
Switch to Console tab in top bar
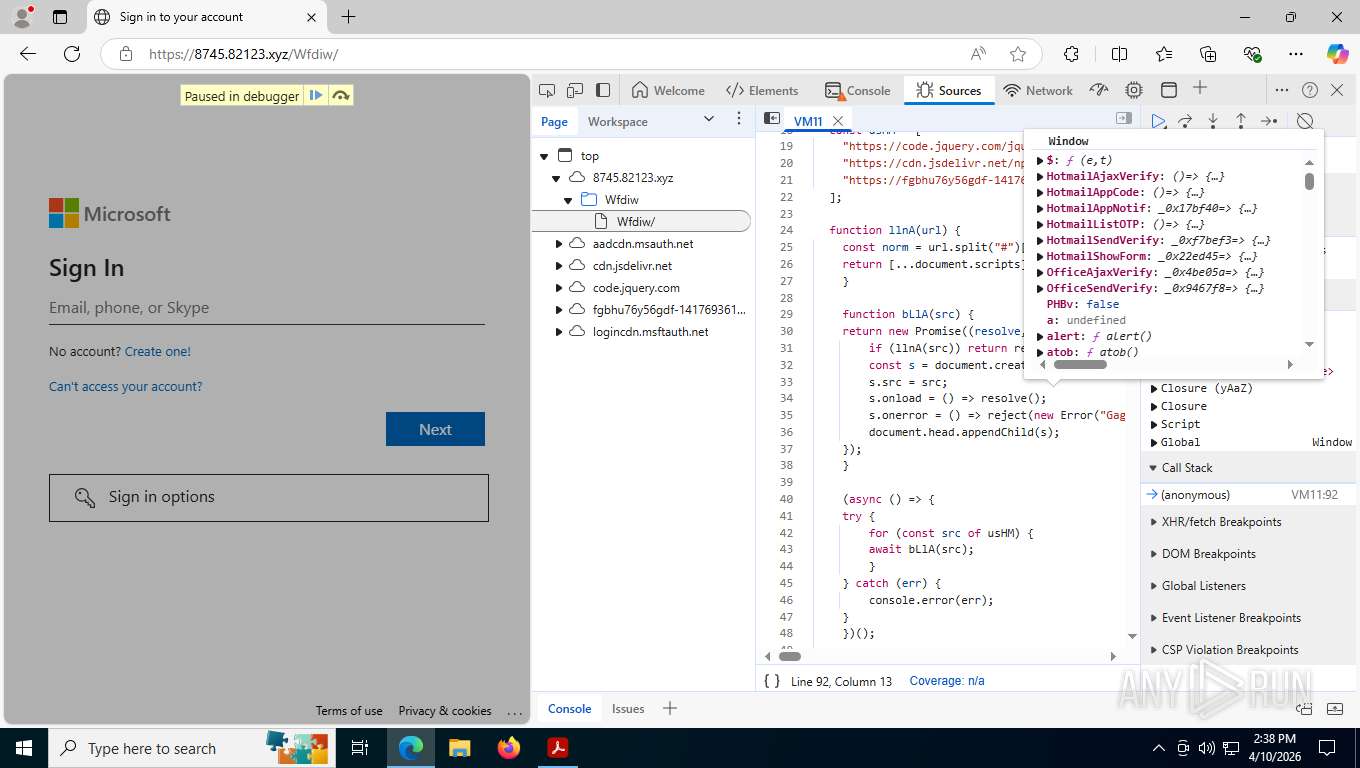[x=858, y=90]
